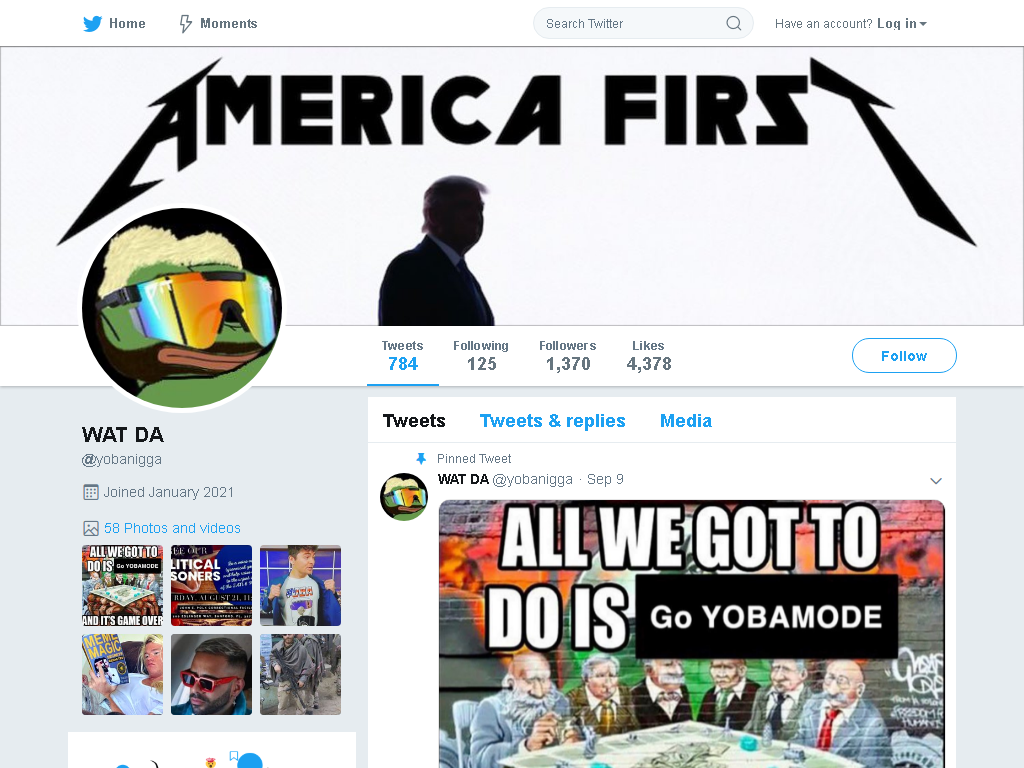Image resolution: width=1024 pixels, height=768 pixels.
Task: Open Moments via the lightning bolt icon
Action: [x=185, y=24]
